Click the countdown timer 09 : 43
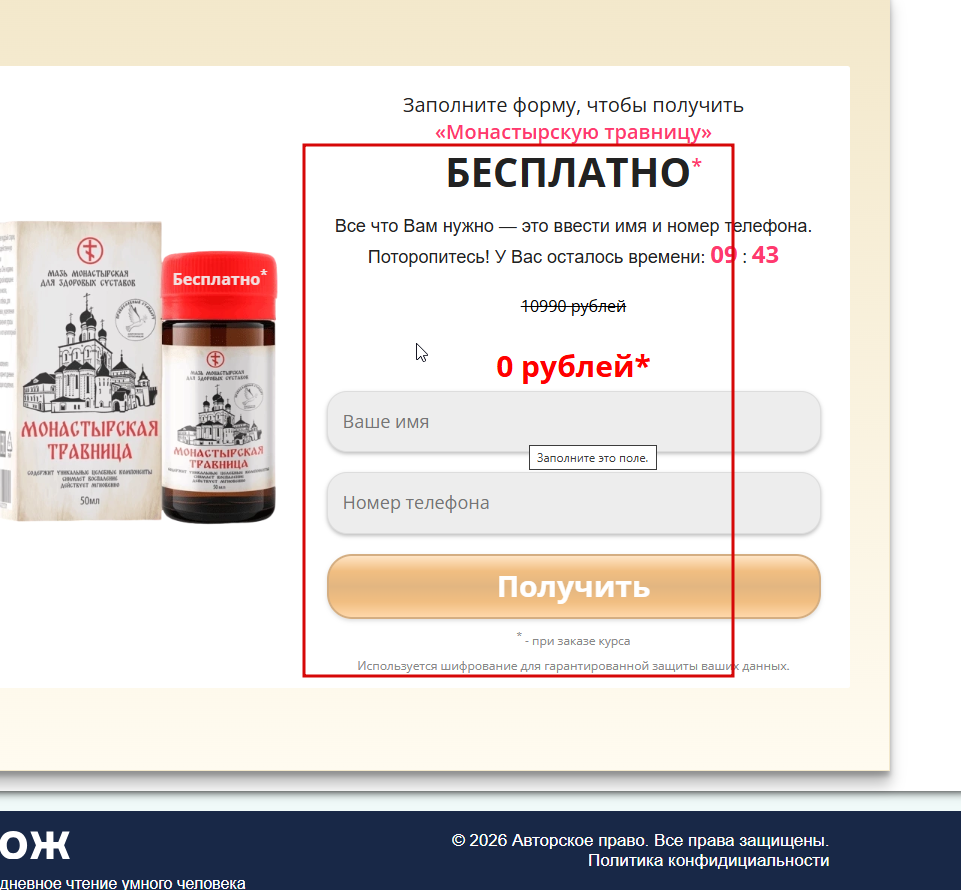The height and width of the screenshot is (890, 961). click(745, 255)
